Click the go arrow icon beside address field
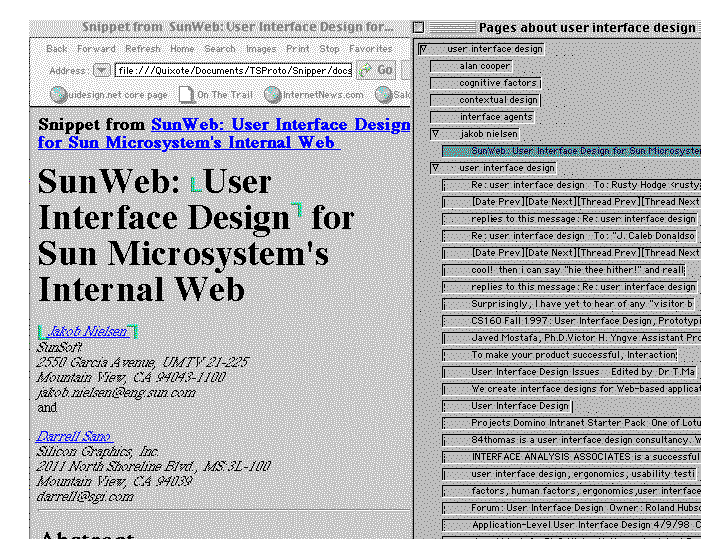The image size is (719, 539). click(365, 70)
